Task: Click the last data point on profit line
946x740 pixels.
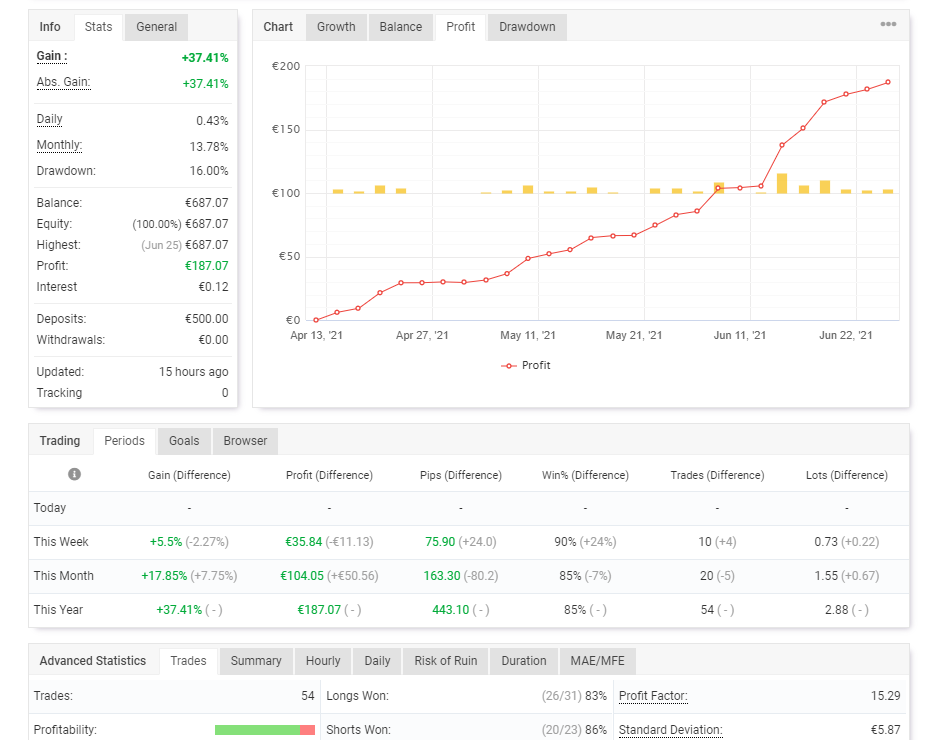Action: click(887, 82)
